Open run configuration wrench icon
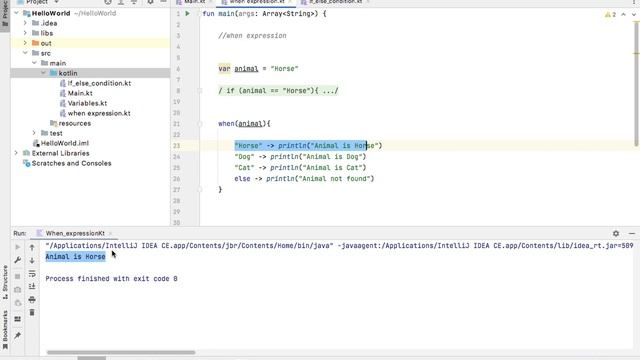 point(18,260)
